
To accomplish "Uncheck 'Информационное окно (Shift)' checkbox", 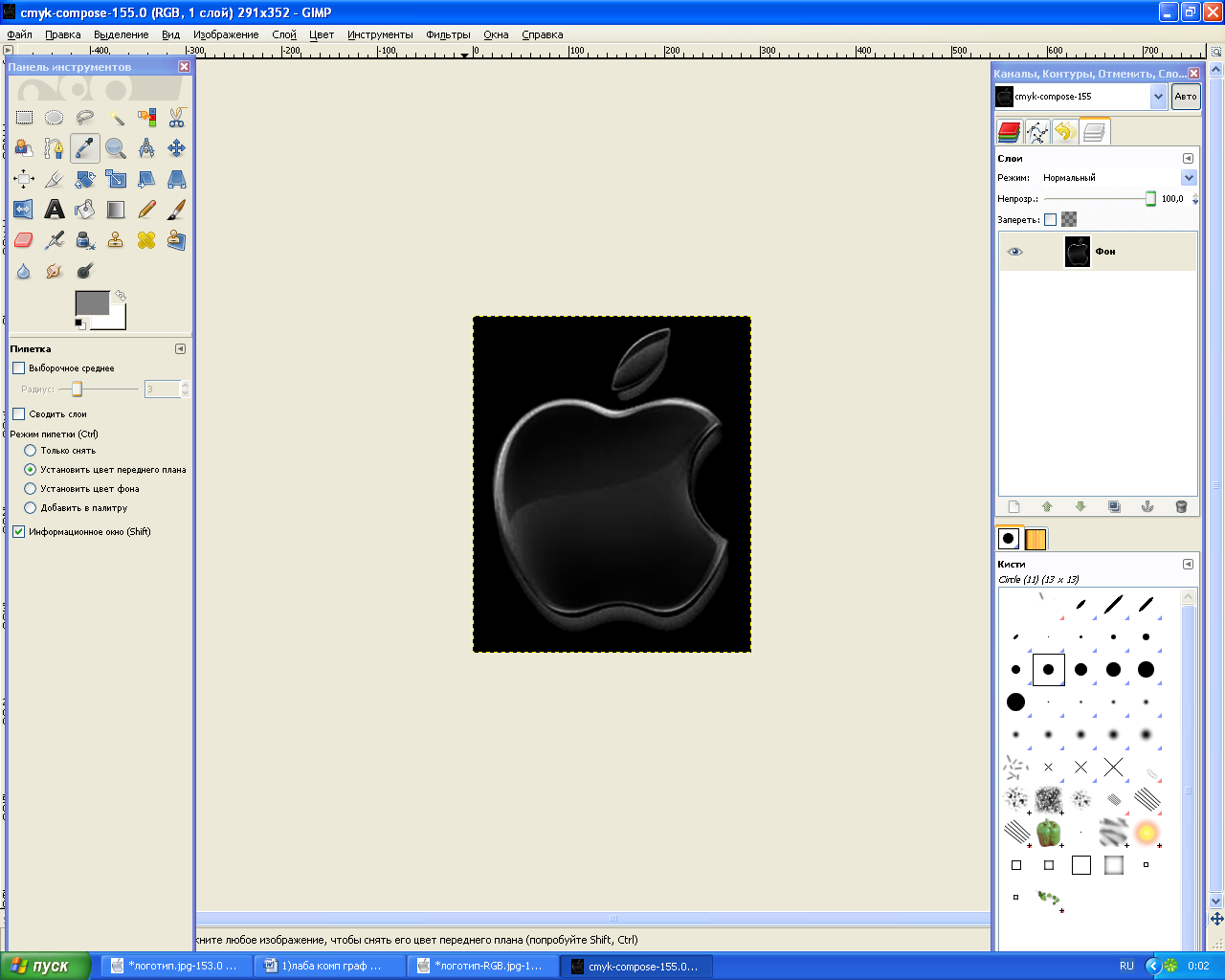I will (x=18, y=531).
